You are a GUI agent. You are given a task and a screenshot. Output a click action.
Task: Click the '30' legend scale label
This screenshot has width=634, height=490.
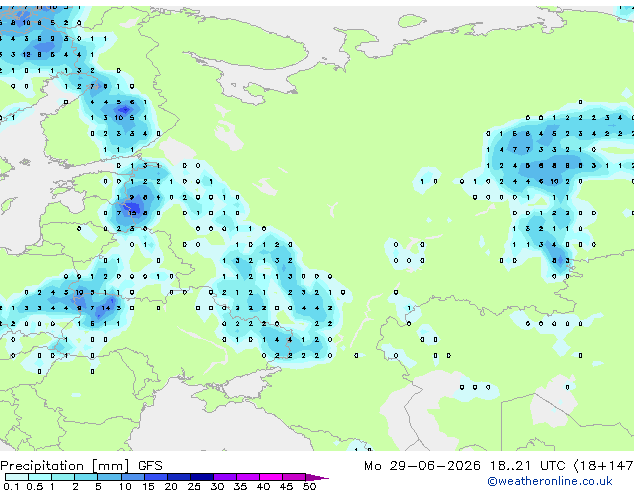pyautogui.click(x=217, y=486)
